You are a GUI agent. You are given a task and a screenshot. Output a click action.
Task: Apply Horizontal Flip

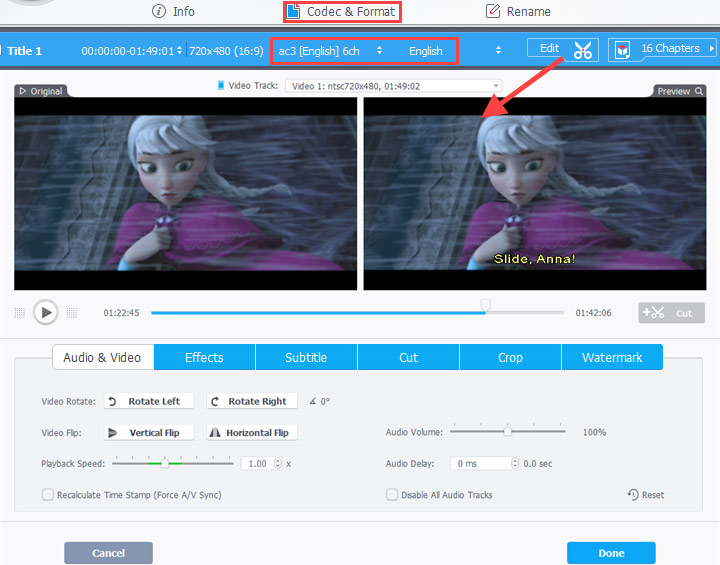[x=252, y=433]
